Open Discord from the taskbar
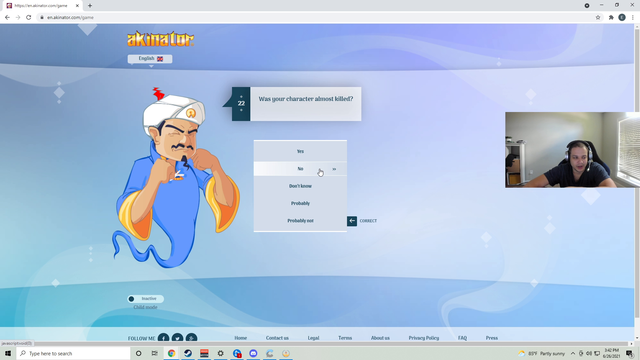Image resolution: width=640 pixels, height=360 pixels. tap(253, 353)
